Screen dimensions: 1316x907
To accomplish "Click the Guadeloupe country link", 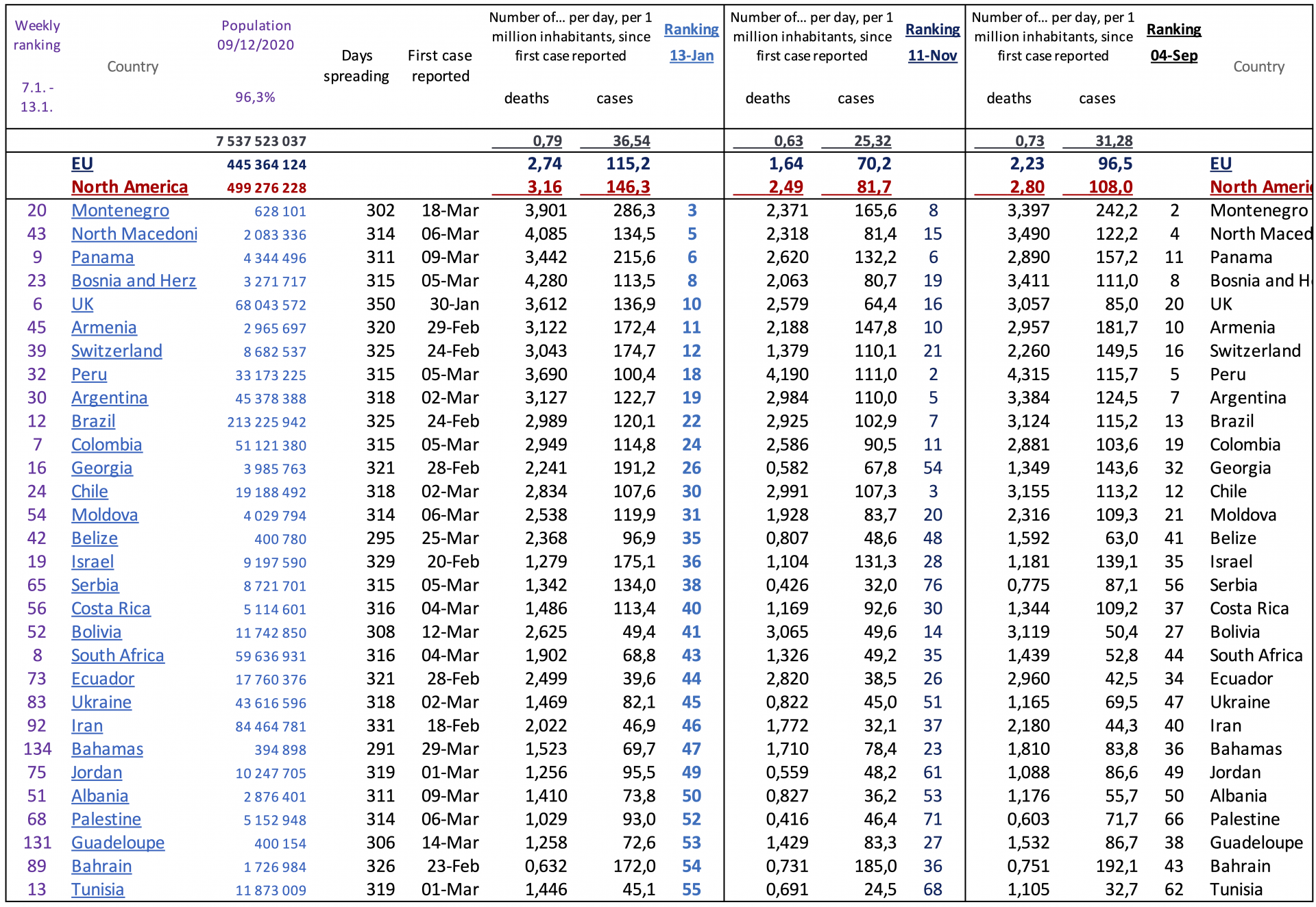I will 118,843.
